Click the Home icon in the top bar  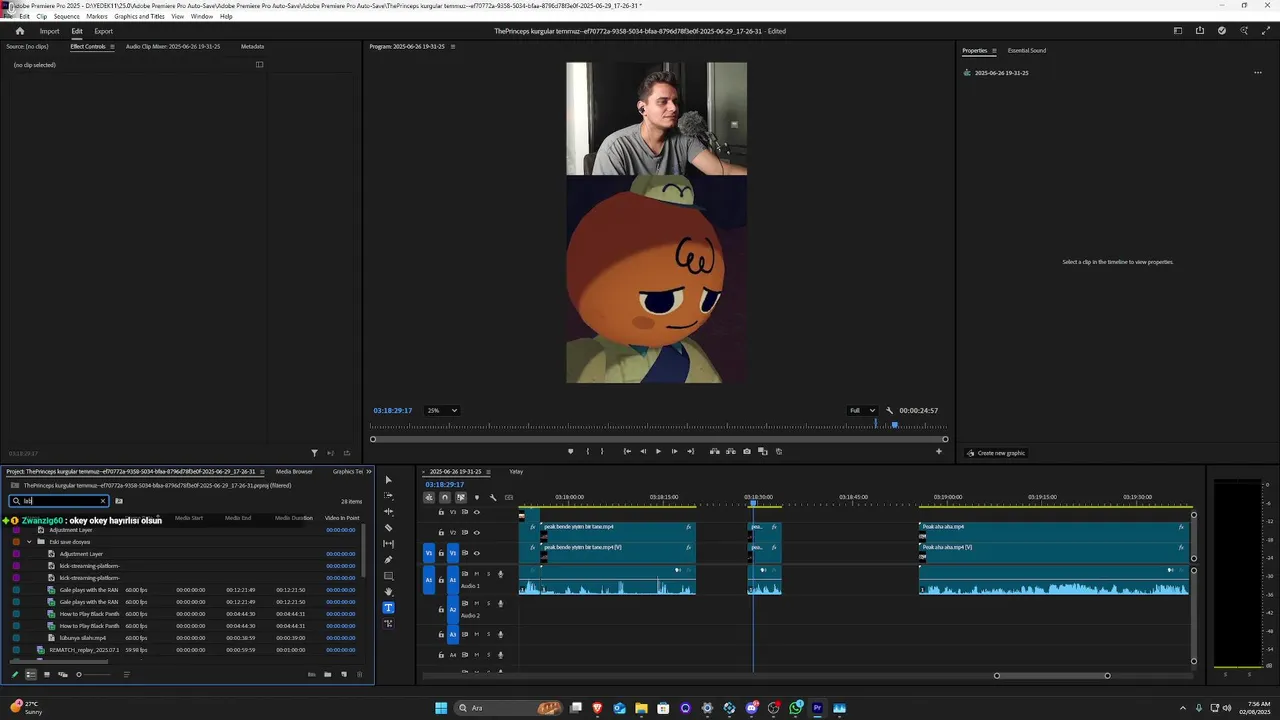point(19,31)
